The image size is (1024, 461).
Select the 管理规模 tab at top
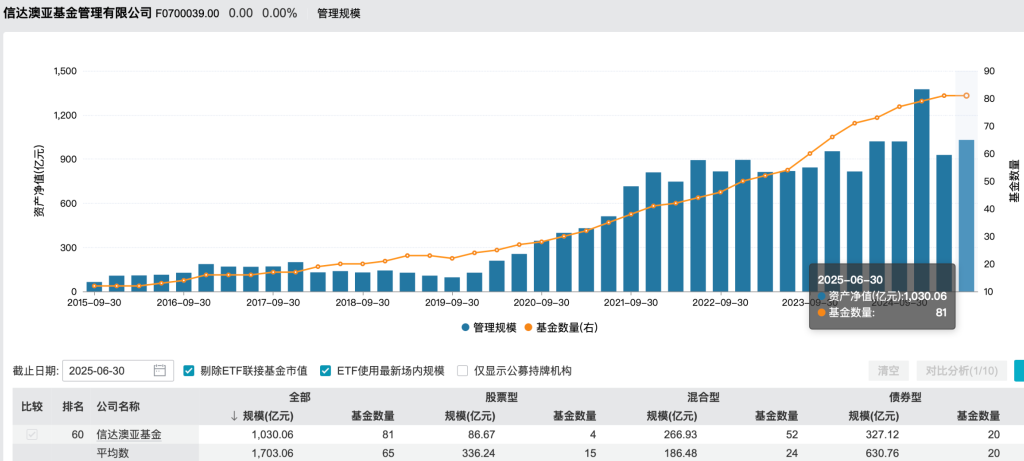pos(338,14)
